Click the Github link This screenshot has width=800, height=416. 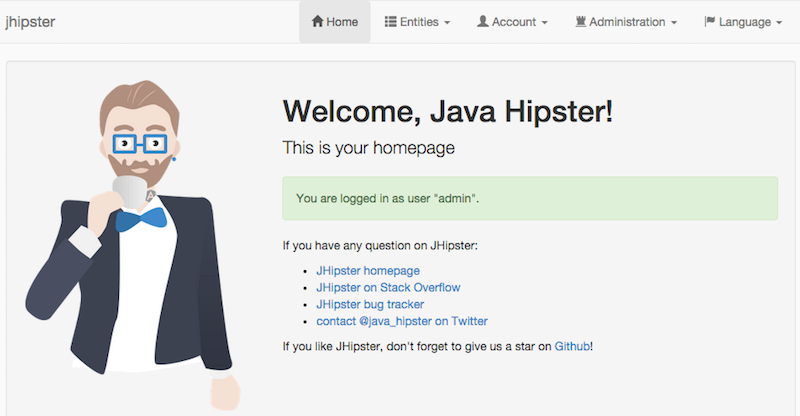[x=572, y=346]
